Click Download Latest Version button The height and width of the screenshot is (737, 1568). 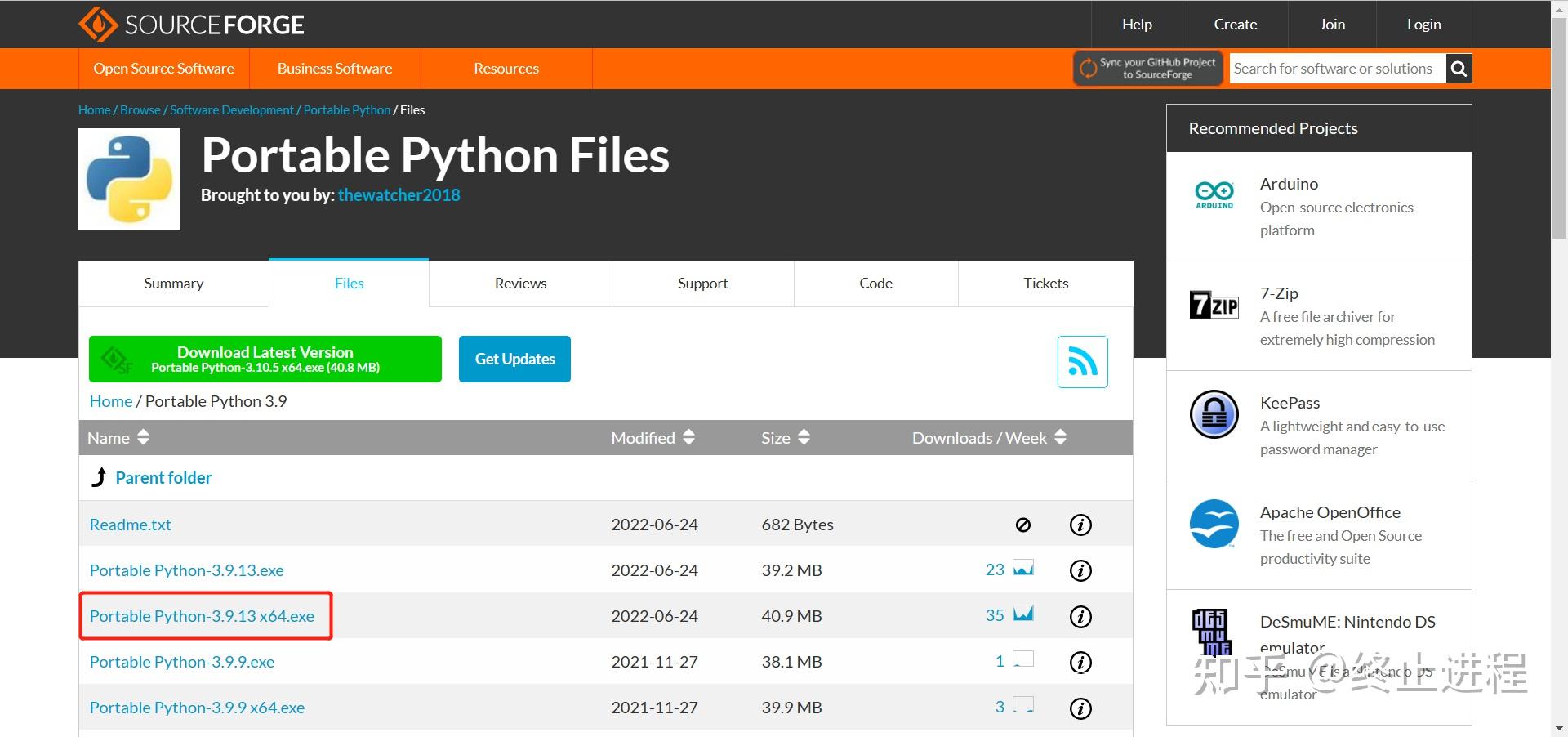265,359
